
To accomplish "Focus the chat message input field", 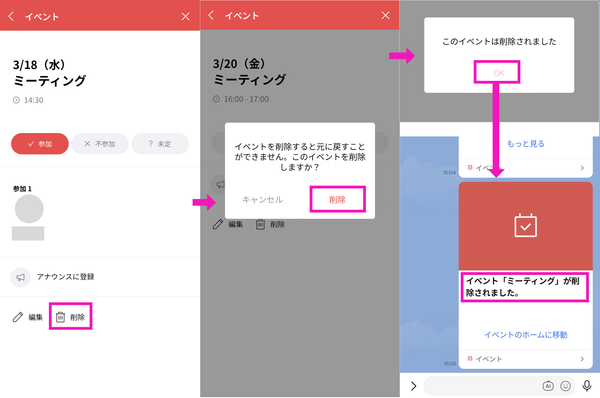I will click(499, 386).
